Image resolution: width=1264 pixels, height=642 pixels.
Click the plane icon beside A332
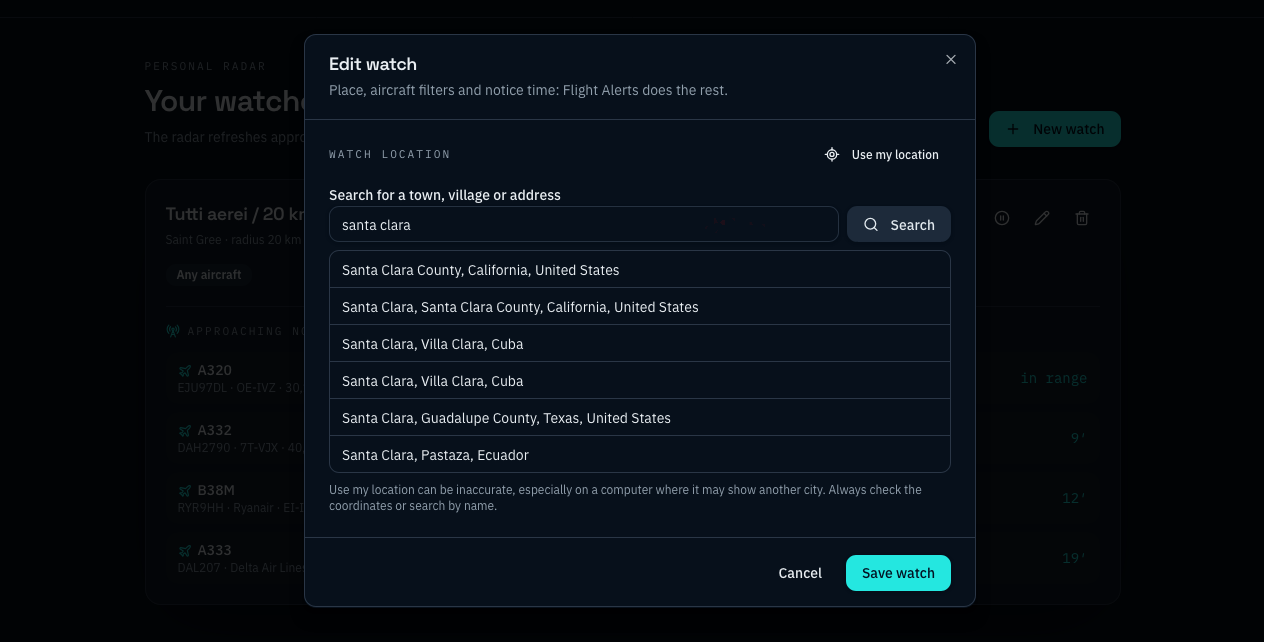click(185, 431)
